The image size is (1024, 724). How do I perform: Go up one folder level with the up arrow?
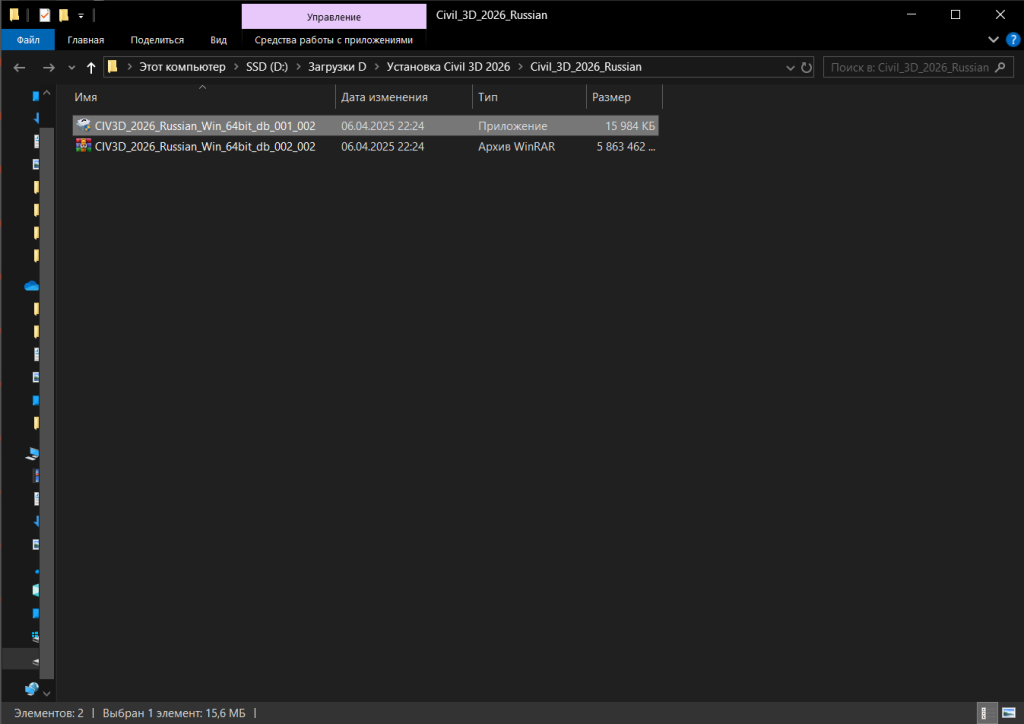[91, 67]
